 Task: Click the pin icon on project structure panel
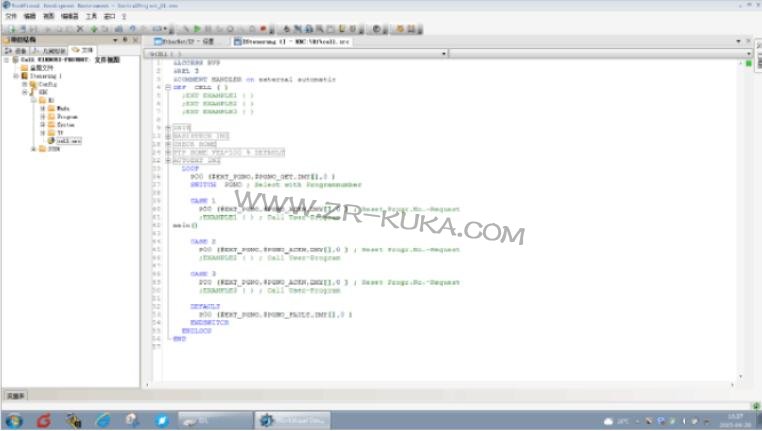point(124,40)
